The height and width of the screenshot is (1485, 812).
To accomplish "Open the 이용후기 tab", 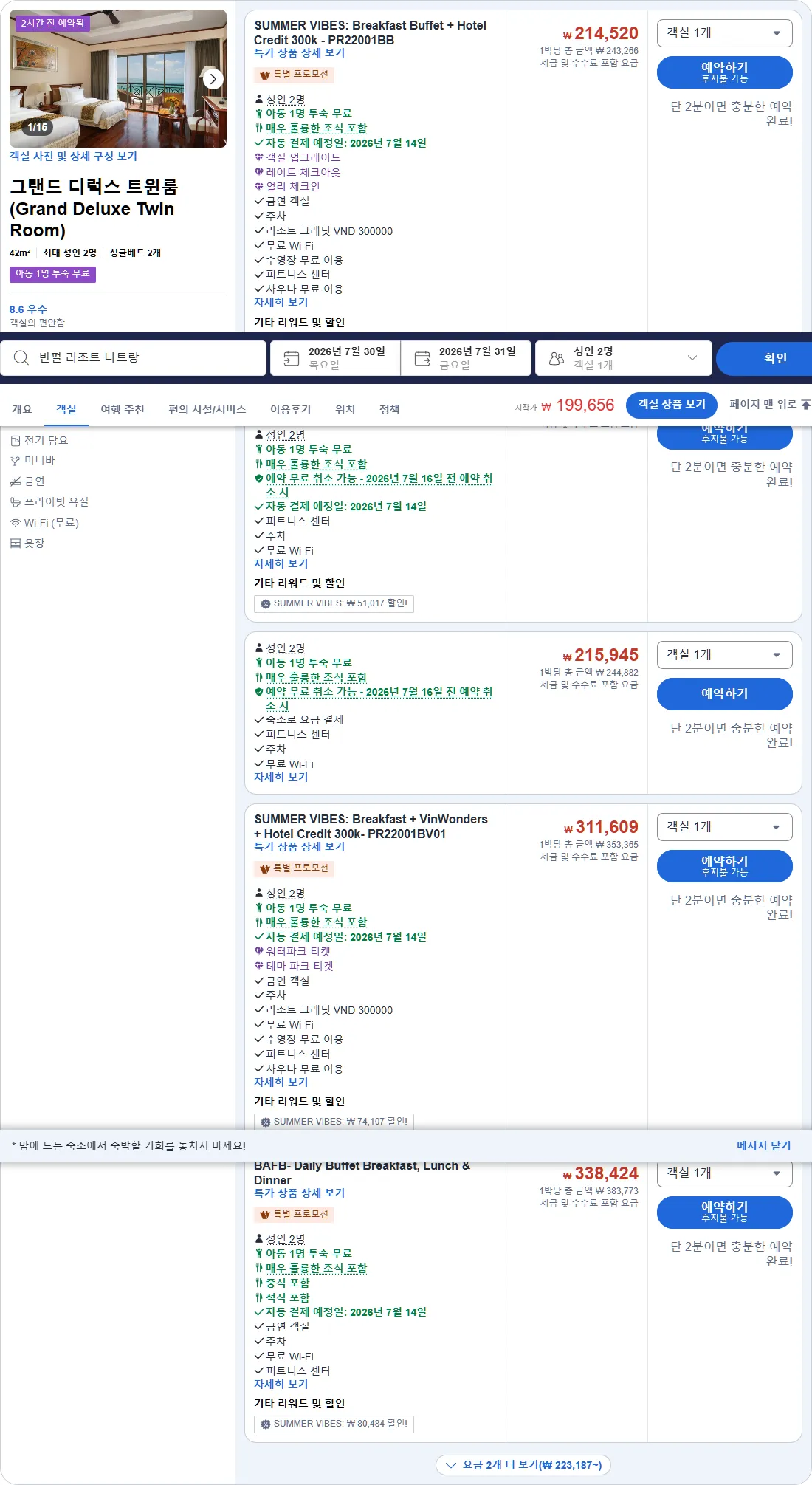I will (x=291, y=409).
